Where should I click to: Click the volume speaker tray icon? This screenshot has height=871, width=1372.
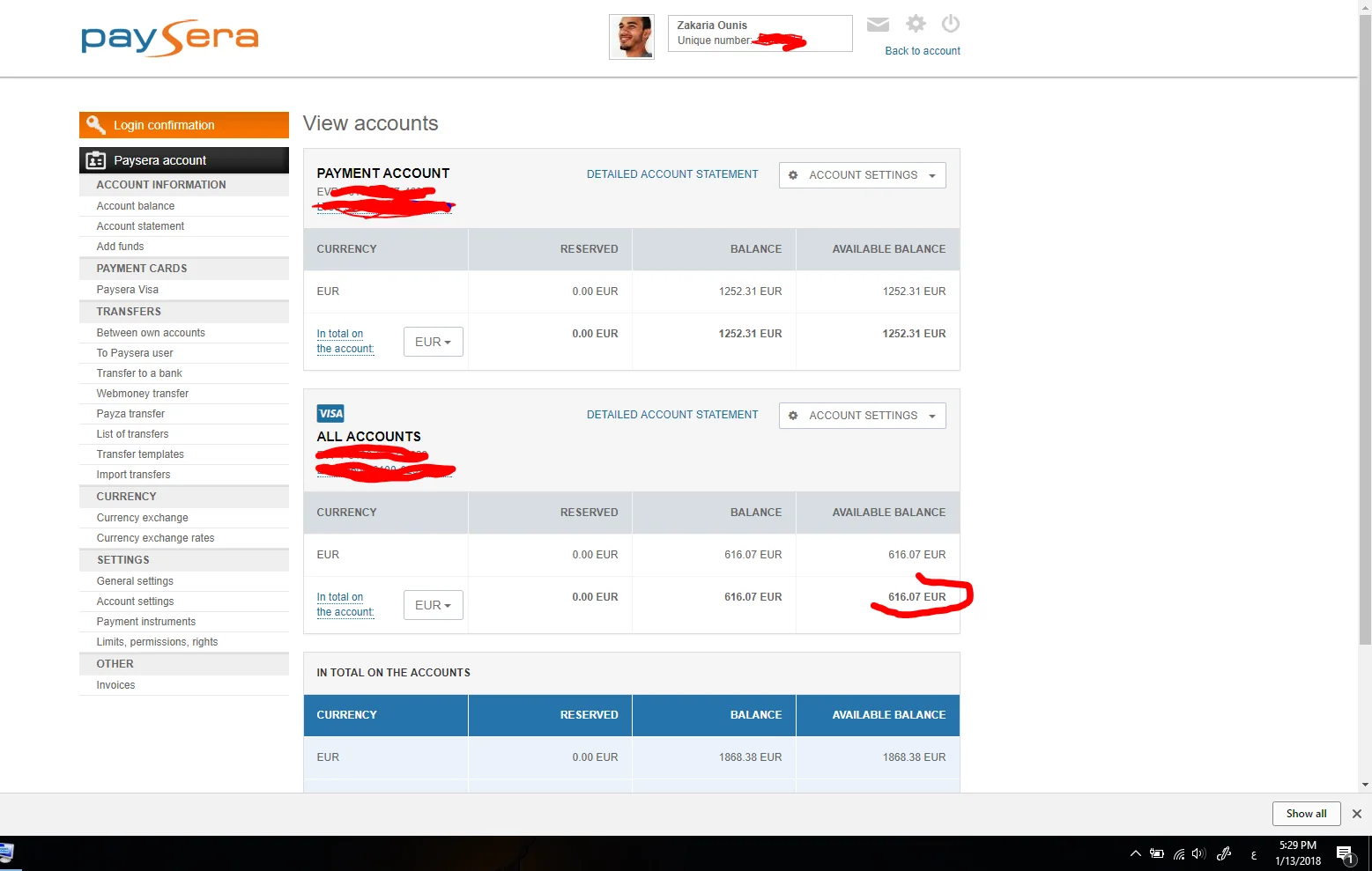[x=1198, y=853]
